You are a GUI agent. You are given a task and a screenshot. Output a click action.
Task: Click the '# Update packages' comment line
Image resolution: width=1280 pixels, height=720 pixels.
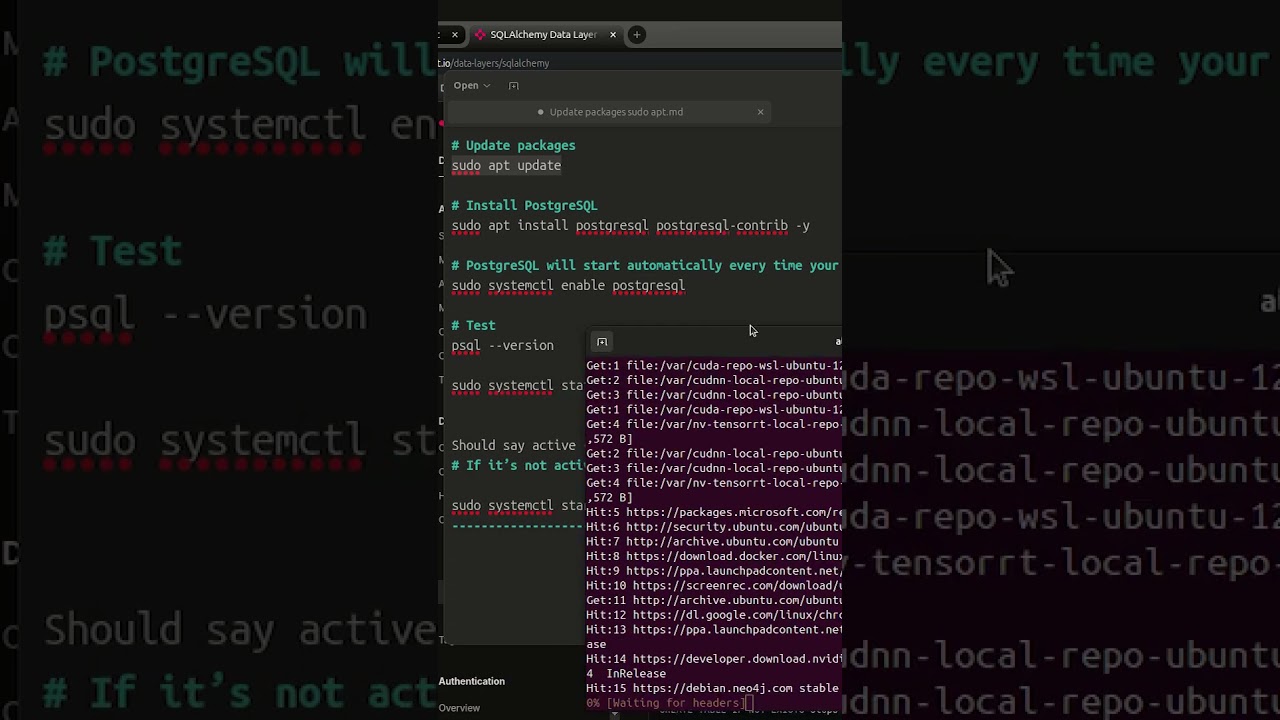coord(513,145)
